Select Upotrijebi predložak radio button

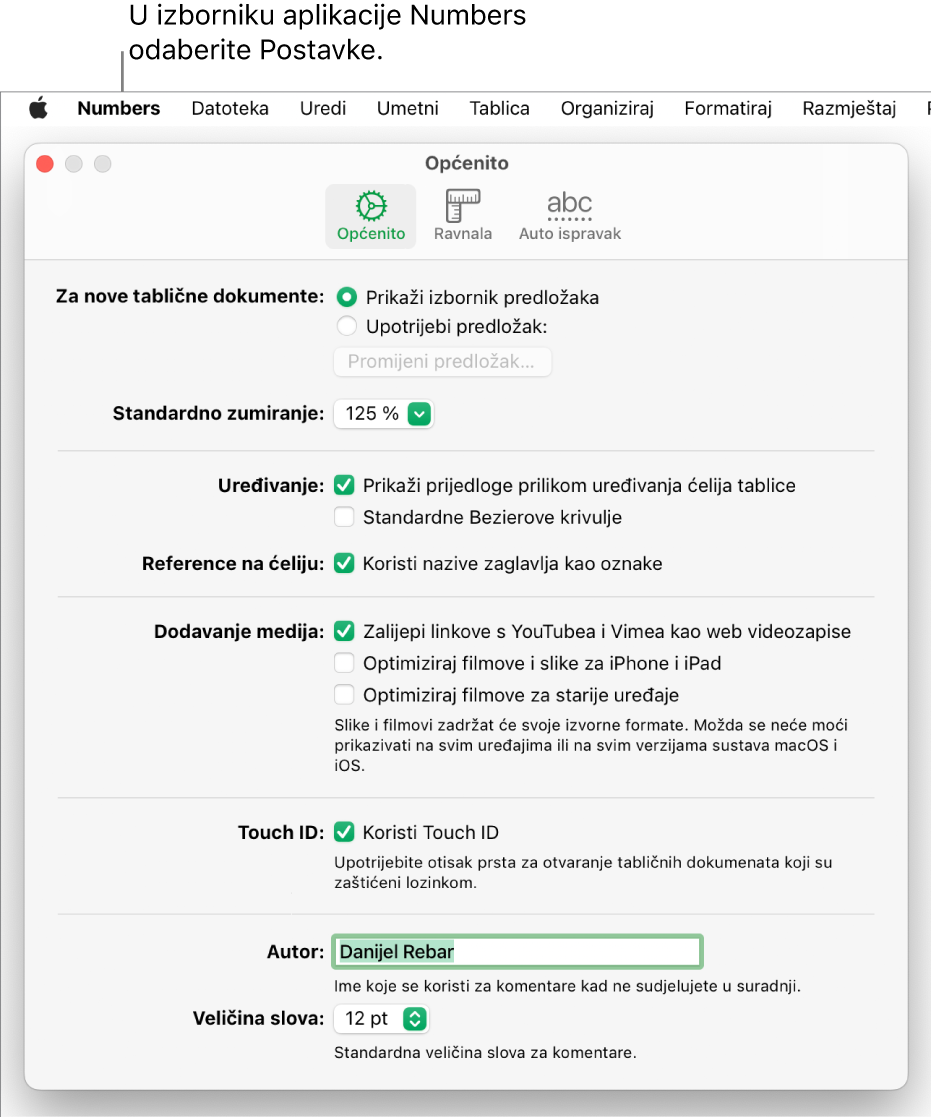[347, 326]
